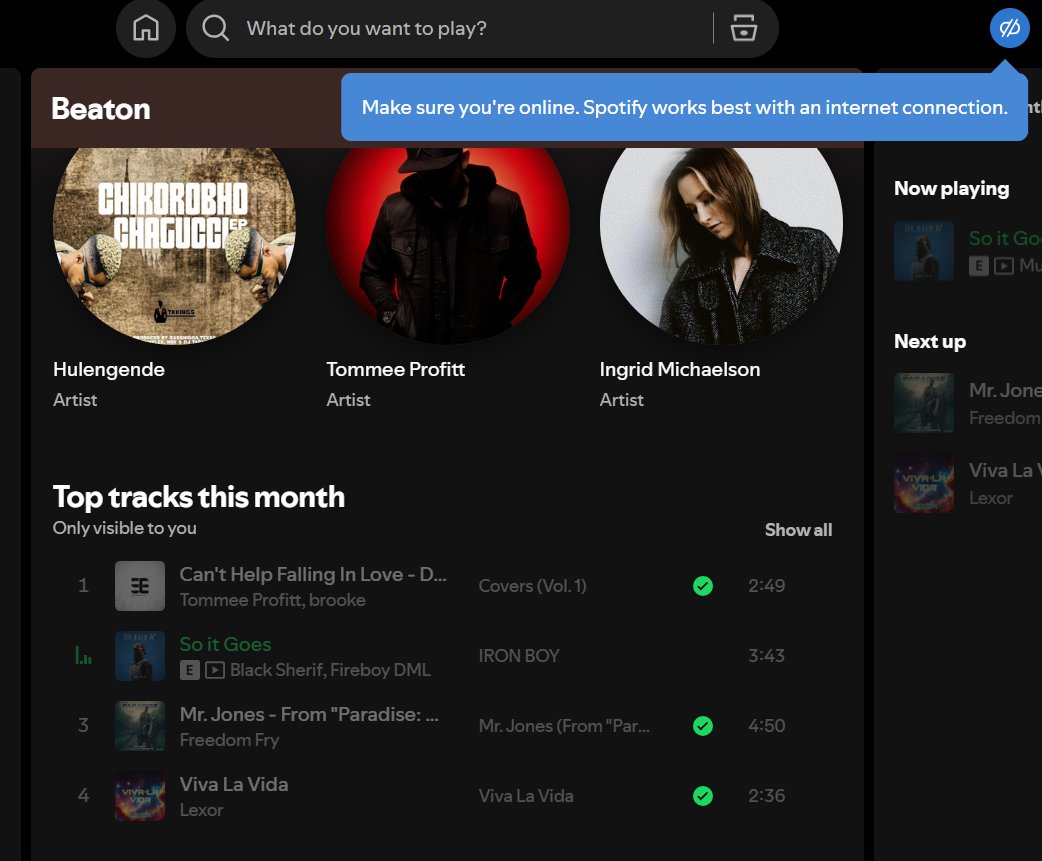Image resolution: width=1042 pixels, height=861 pixels.
Task: Select the "Viva La Vida" track title in list
Action: pos(234,785)
